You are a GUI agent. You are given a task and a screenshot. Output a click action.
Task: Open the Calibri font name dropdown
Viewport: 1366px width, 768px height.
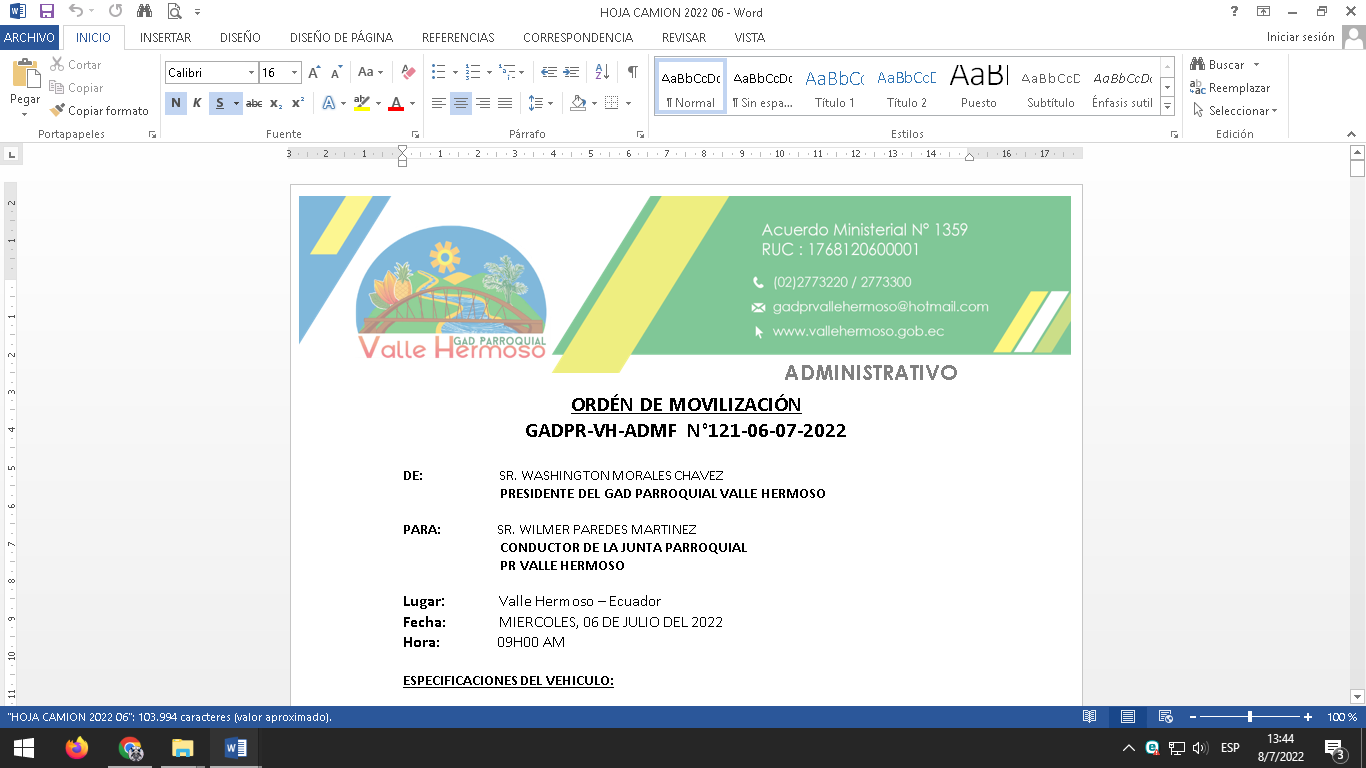tap(251, 73)
